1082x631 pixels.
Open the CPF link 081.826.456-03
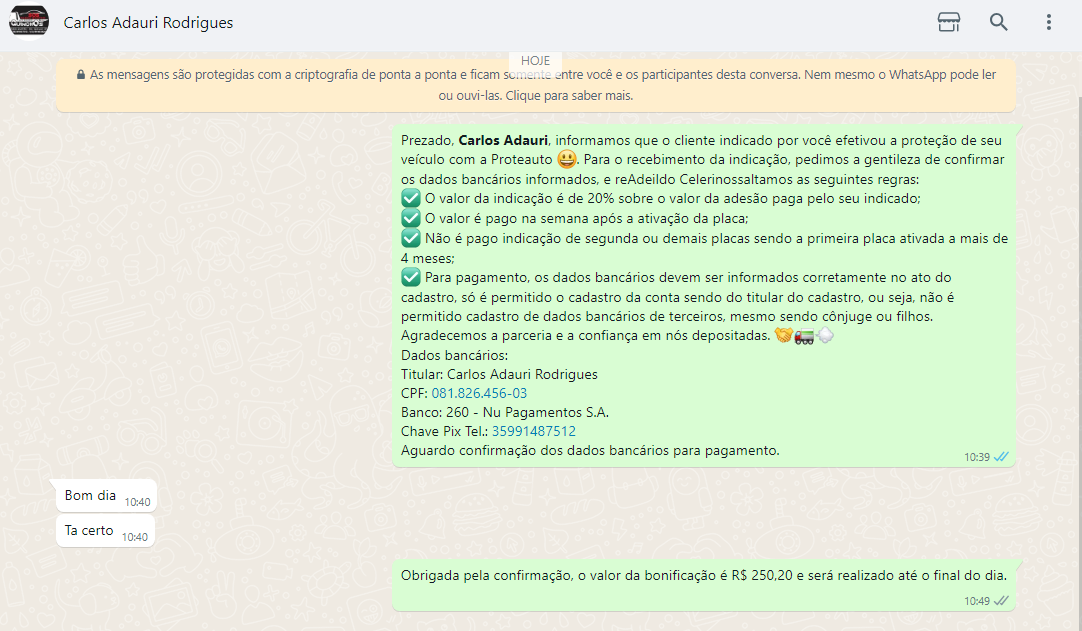click(x=479, y=393)
